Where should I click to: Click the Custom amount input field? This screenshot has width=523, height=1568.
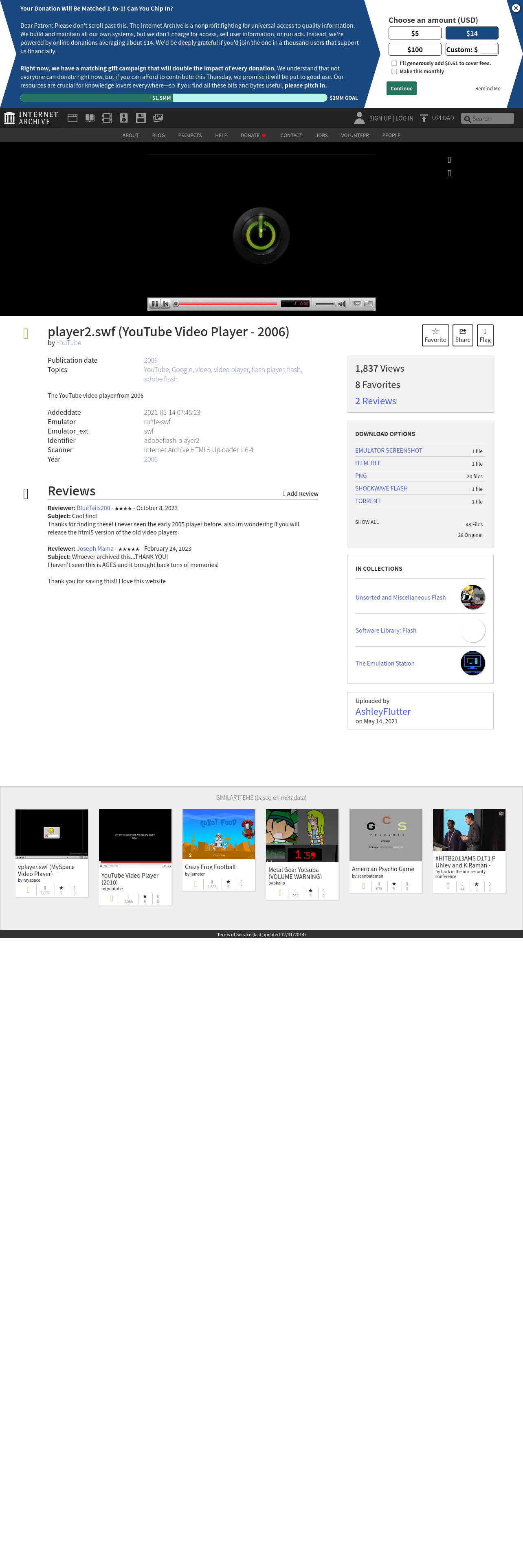click(x=488, y=49)
